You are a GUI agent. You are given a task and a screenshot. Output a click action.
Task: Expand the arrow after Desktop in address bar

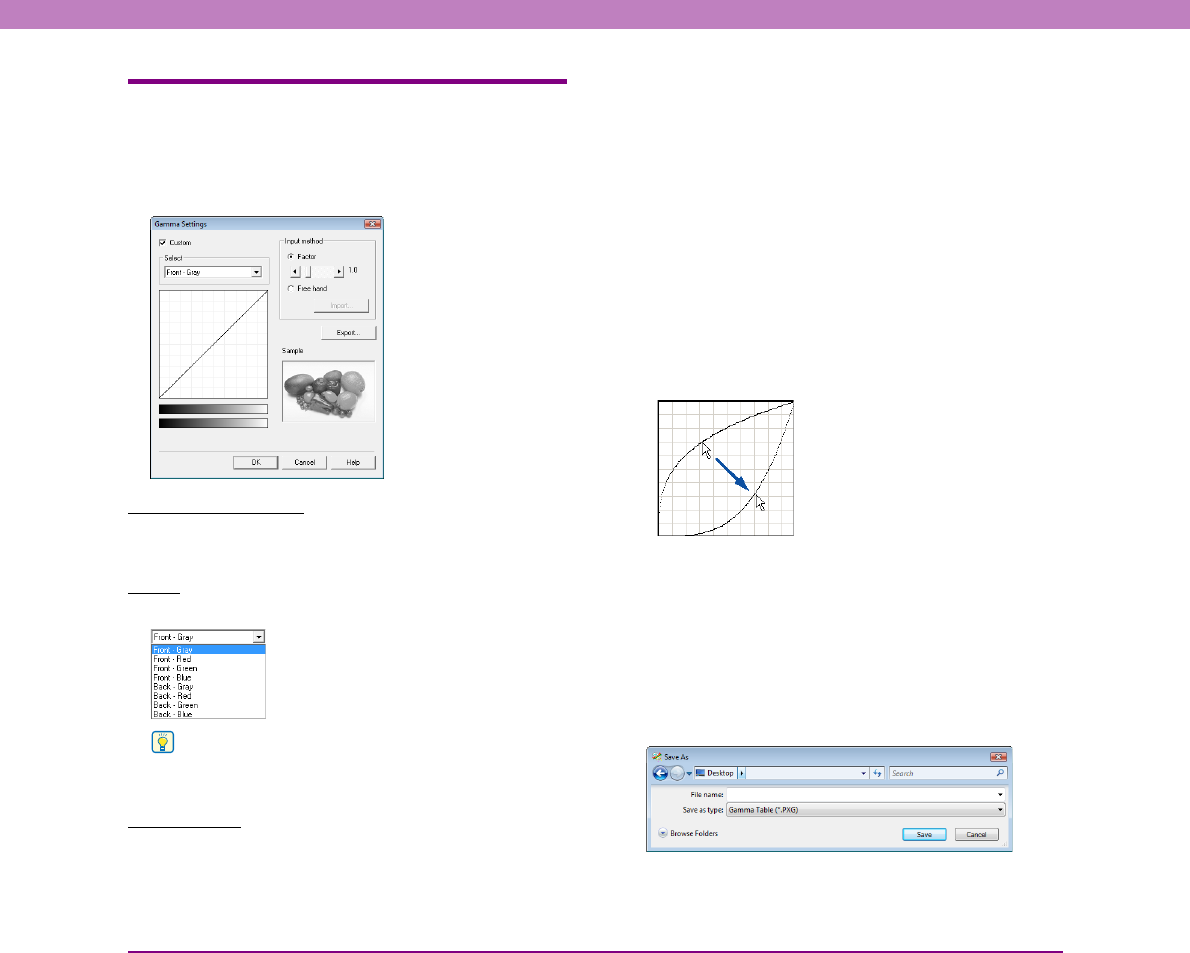click(x=742, y=773)
